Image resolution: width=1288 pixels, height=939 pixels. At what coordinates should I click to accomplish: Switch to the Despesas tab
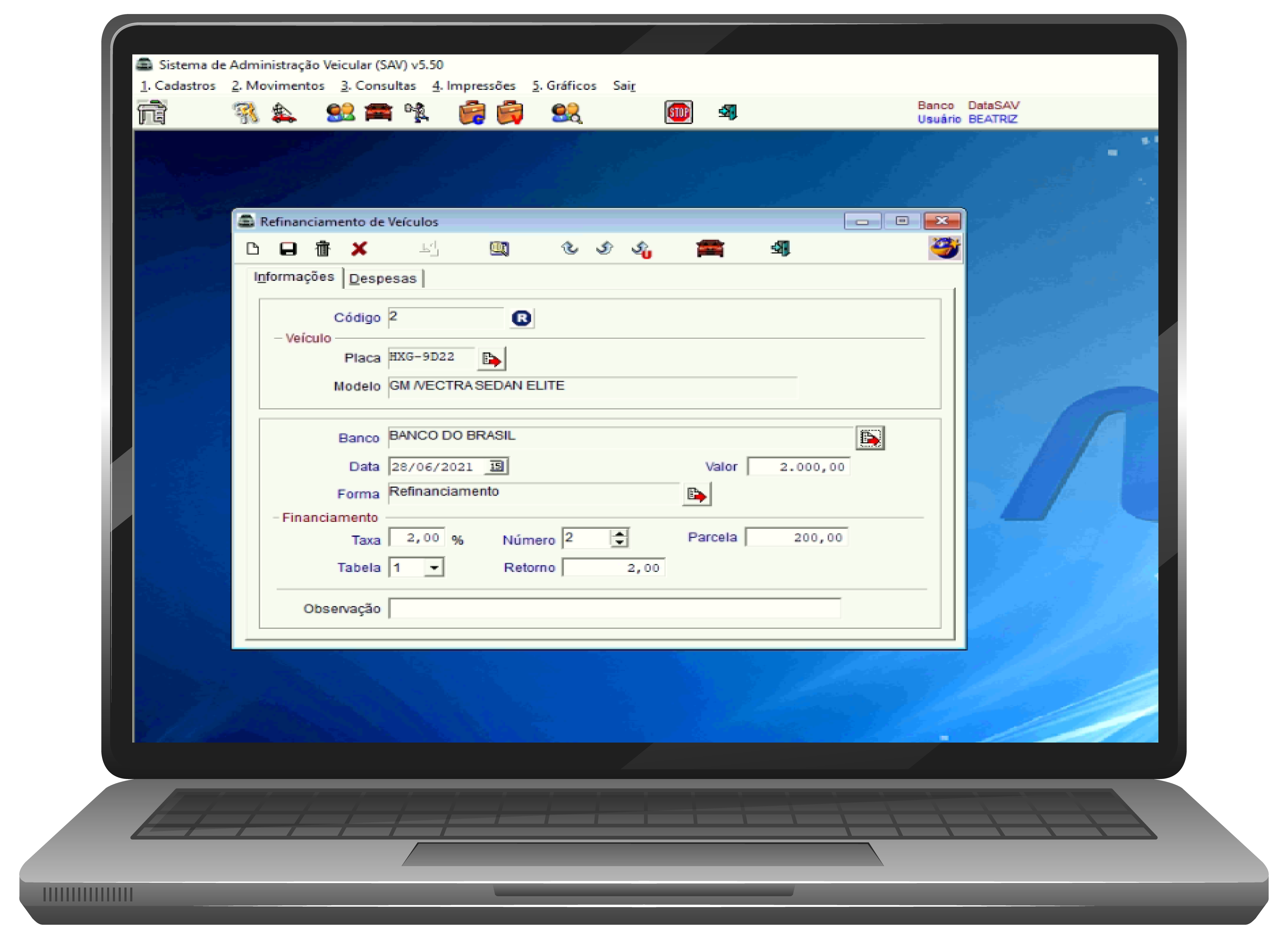tap(383, 279)
